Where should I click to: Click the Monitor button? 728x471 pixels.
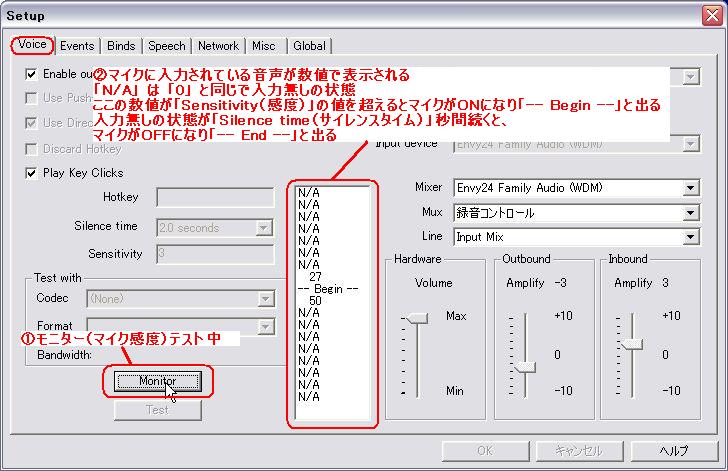pos(157,381)
